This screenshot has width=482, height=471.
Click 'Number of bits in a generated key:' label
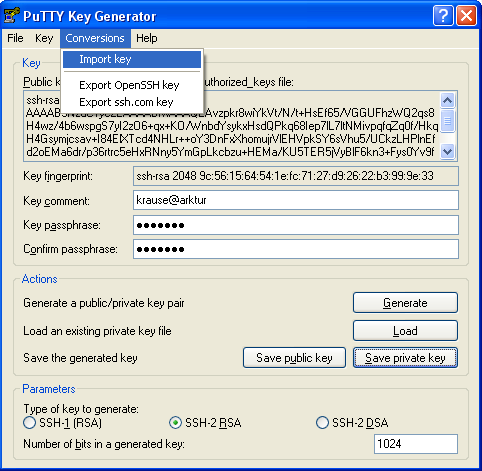pyautogui.click(x=104, y=444)
